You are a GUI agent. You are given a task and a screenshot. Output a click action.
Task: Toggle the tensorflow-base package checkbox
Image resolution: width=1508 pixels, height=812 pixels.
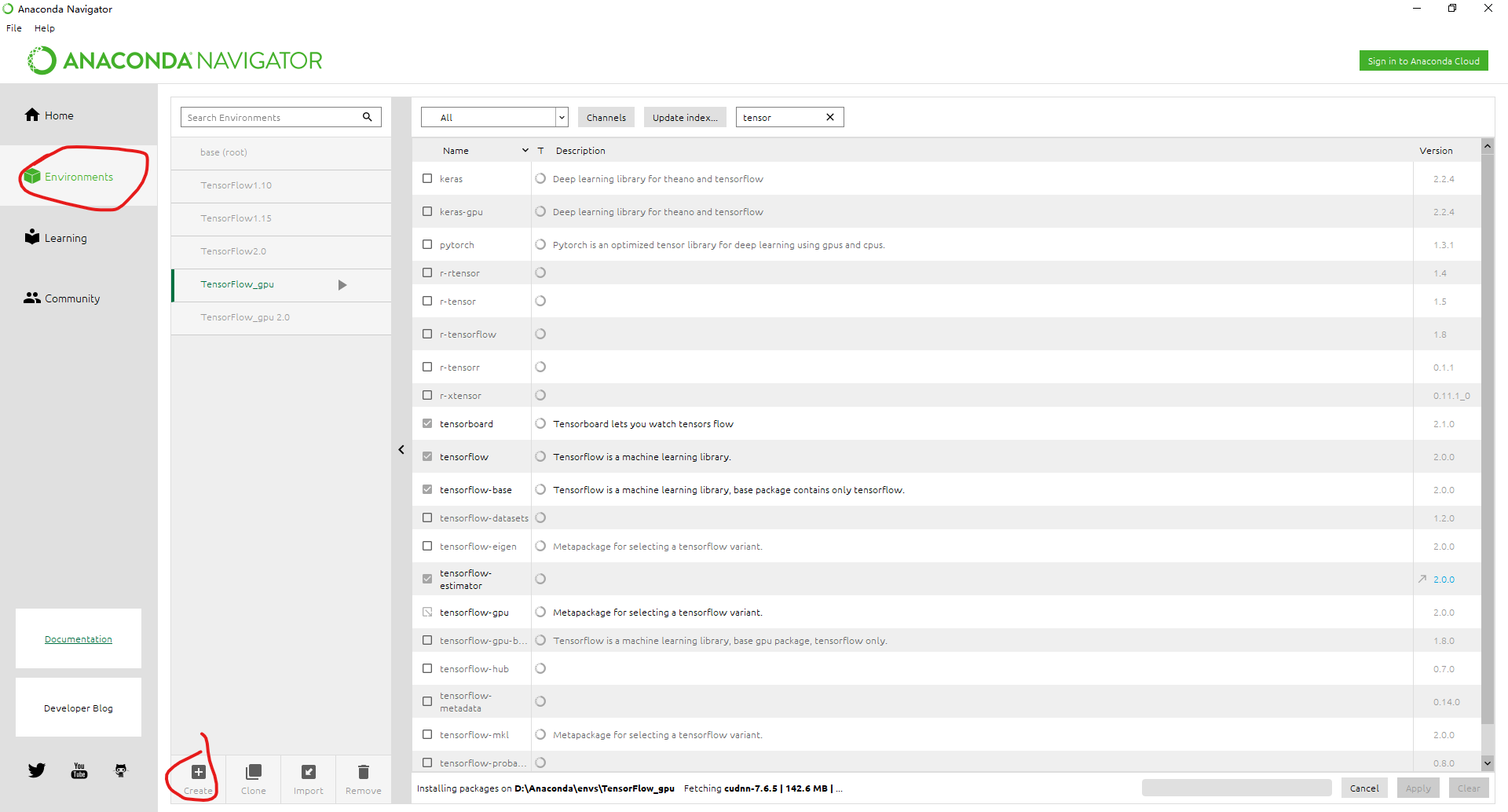[427, 489]
